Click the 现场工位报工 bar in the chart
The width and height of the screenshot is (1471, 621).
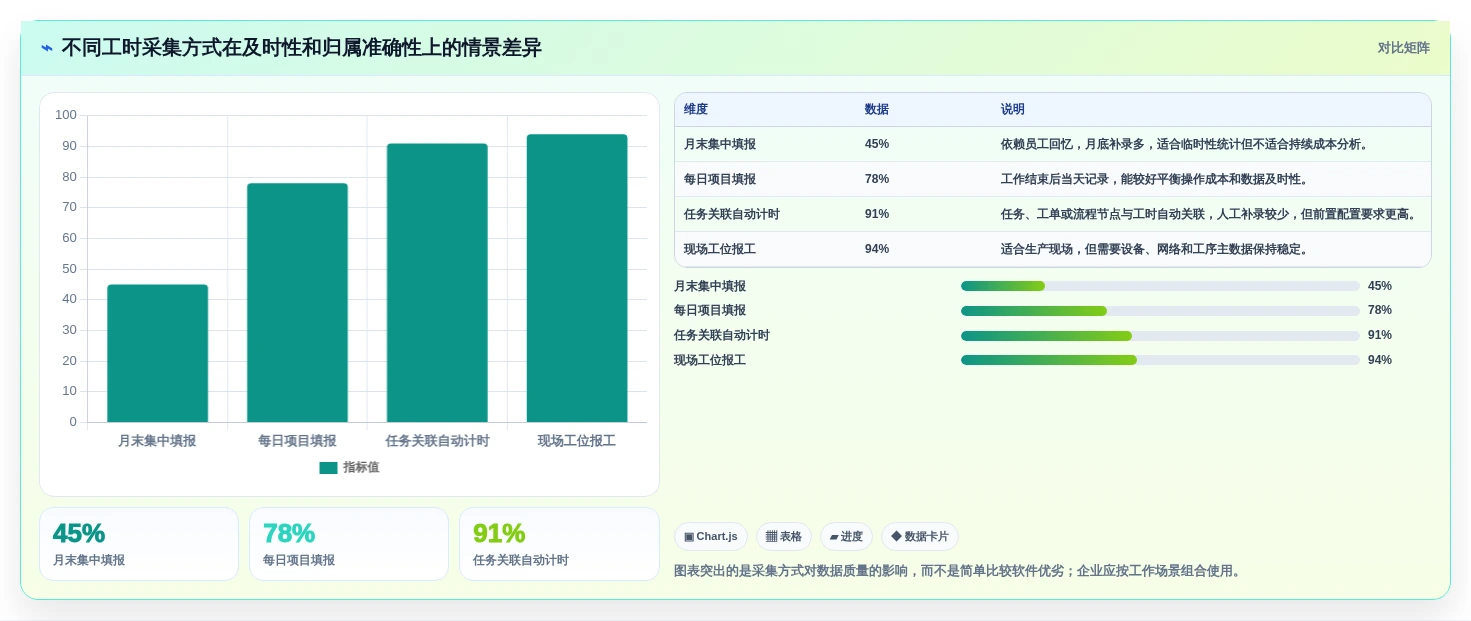pyautogui.click(x=577, y=278)
